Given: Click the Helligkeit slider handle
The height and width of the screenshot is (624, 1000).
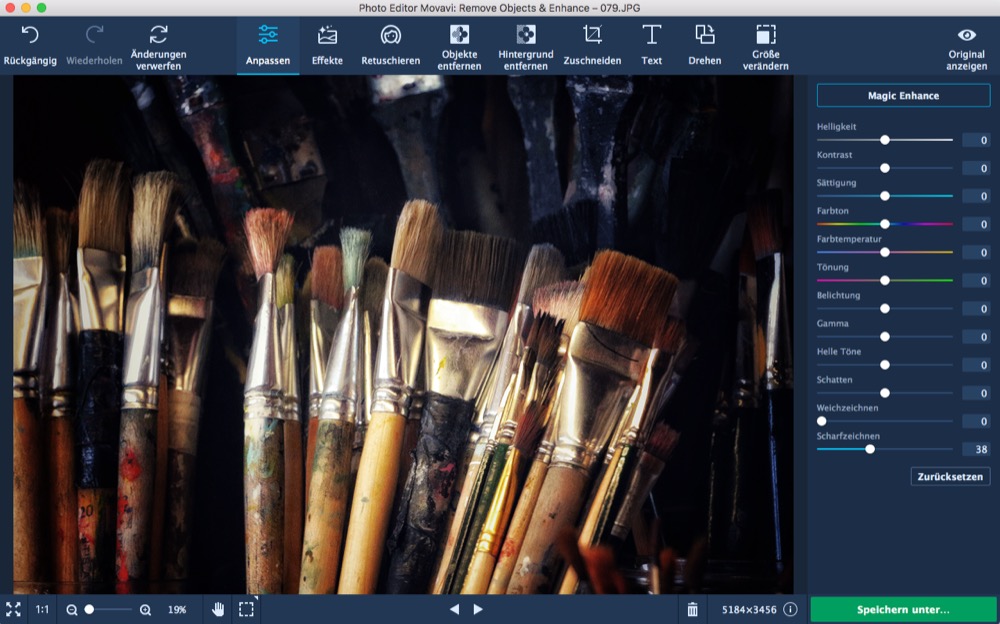Looking at the screenshot, I should pyautogui.click(x=885, y=140).
